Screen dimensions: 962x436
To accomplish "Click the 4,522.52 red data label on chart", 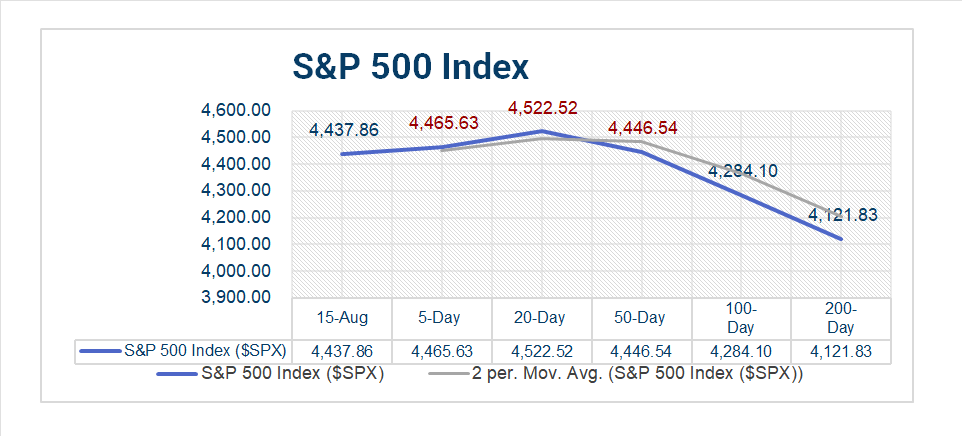I will coord(543,108).
